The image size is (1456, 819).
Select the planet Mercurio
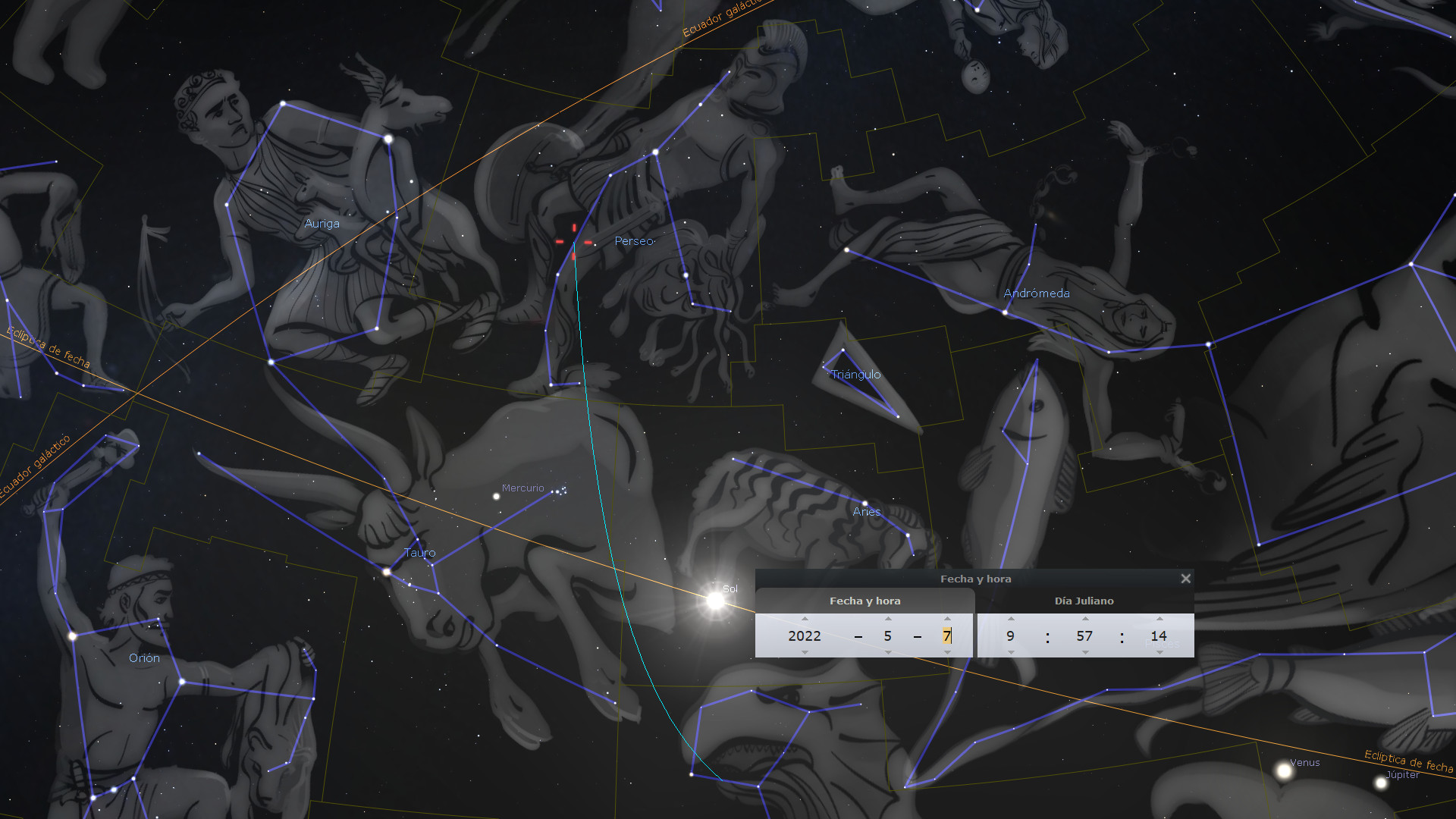click(497, 497)
